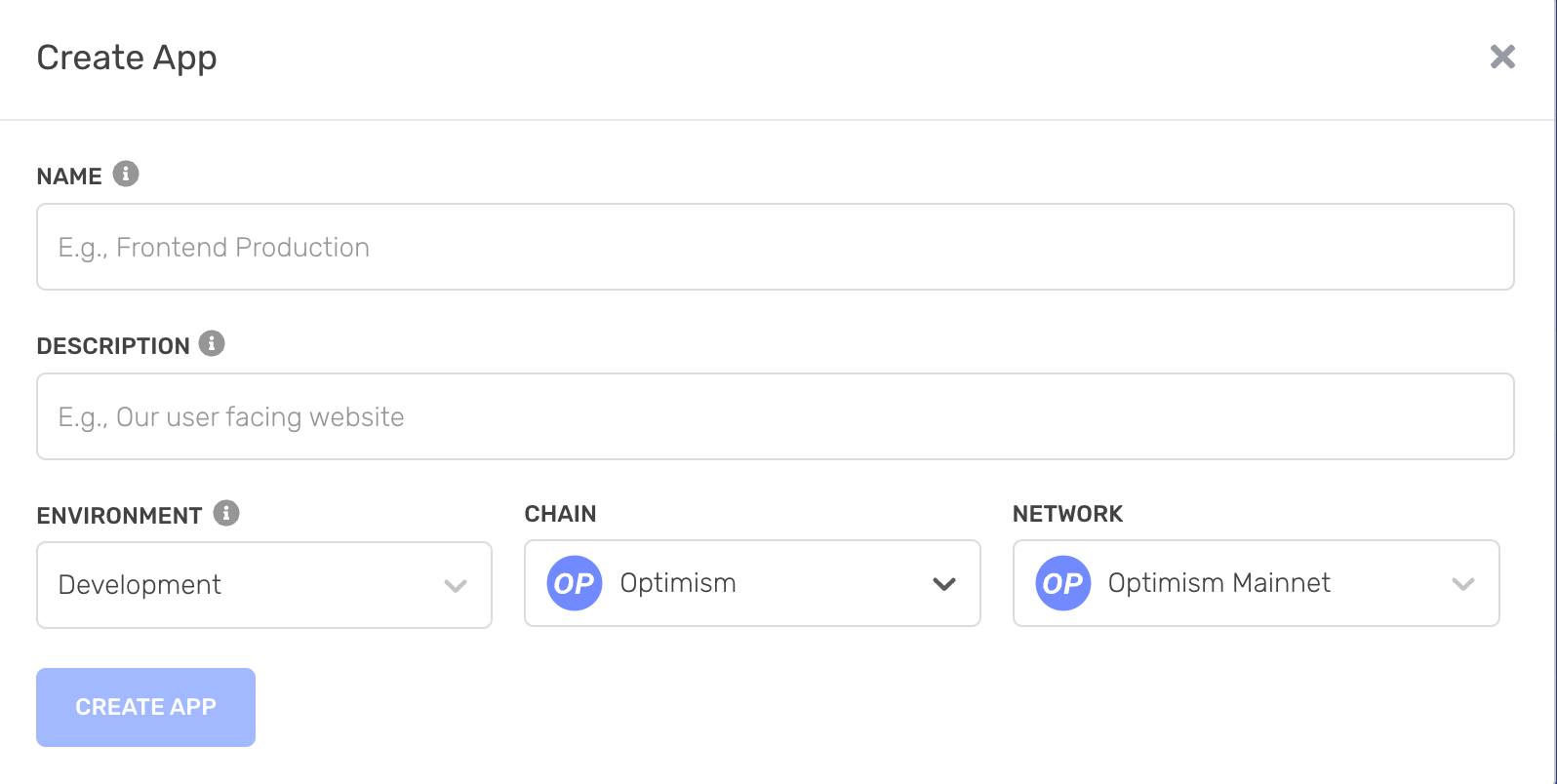Click the info icon beside NAME
The image size is (1557, 784).
click(126, 174)
